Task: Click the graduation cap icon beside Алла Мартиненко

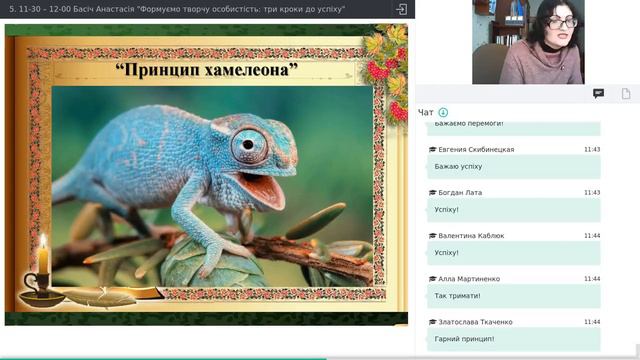Action: (x=433, y=279)
